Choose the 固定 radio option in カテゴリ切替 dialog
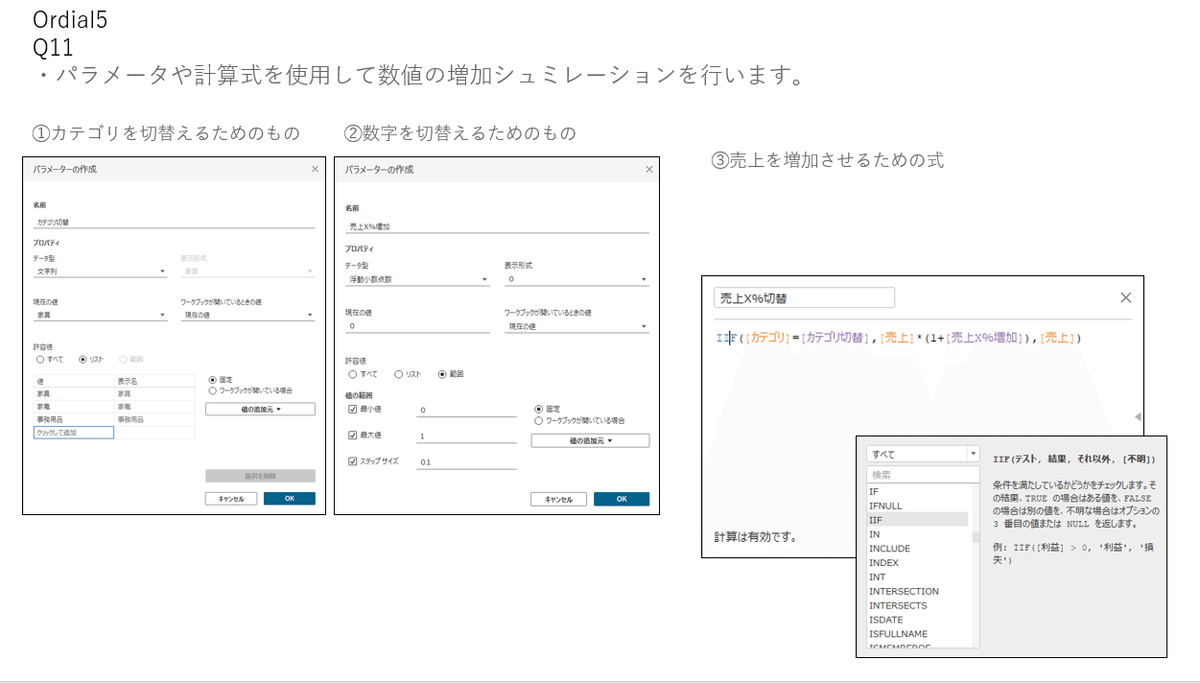This screenshot has height=683, width=1200. [x=211, y=379]
